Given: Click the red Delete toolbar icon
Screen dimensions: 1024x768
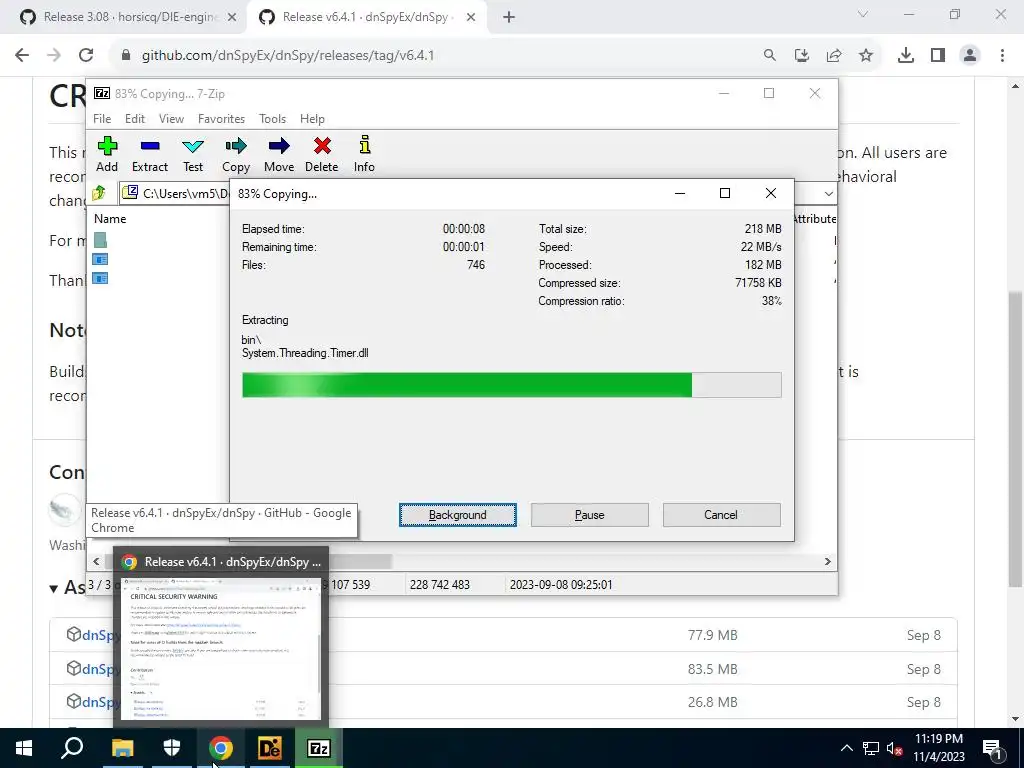Looking at the screenshot, I should point(322,154).
